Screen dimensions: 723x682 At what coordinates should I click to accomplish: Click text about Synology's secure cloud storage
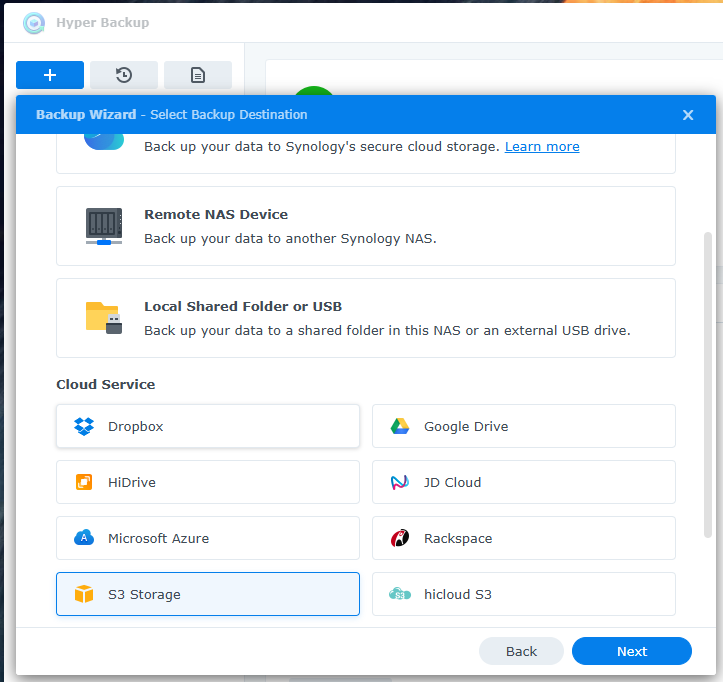coord(322,147)
